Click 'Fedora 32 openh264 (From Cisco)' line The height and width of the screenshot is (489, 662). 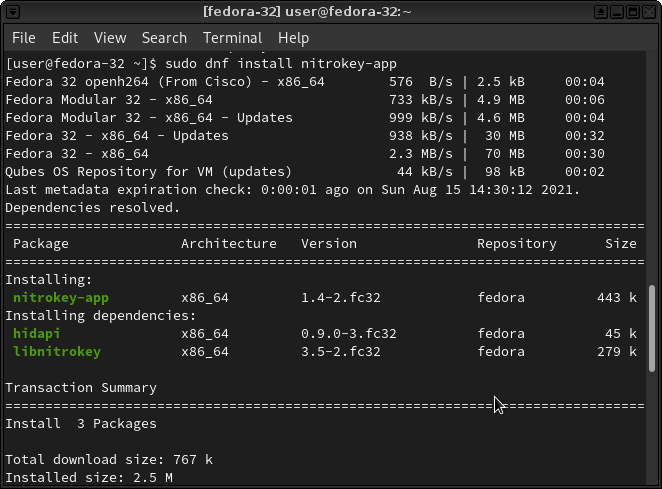tap(305, 82)
